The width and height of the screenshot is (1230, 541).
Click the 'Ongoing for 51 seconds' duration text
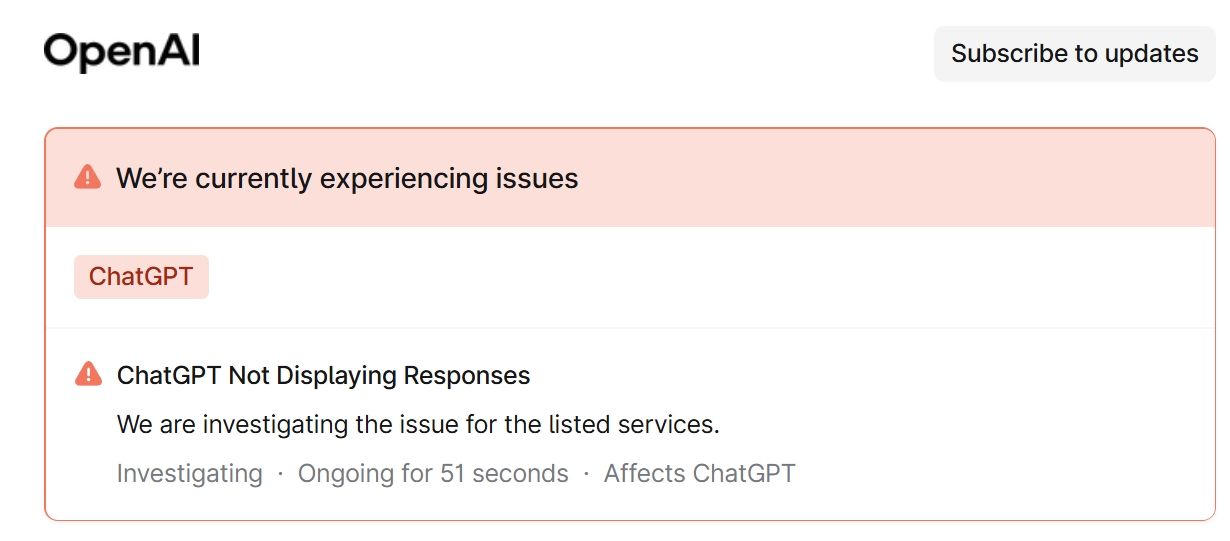coord(433,473)
